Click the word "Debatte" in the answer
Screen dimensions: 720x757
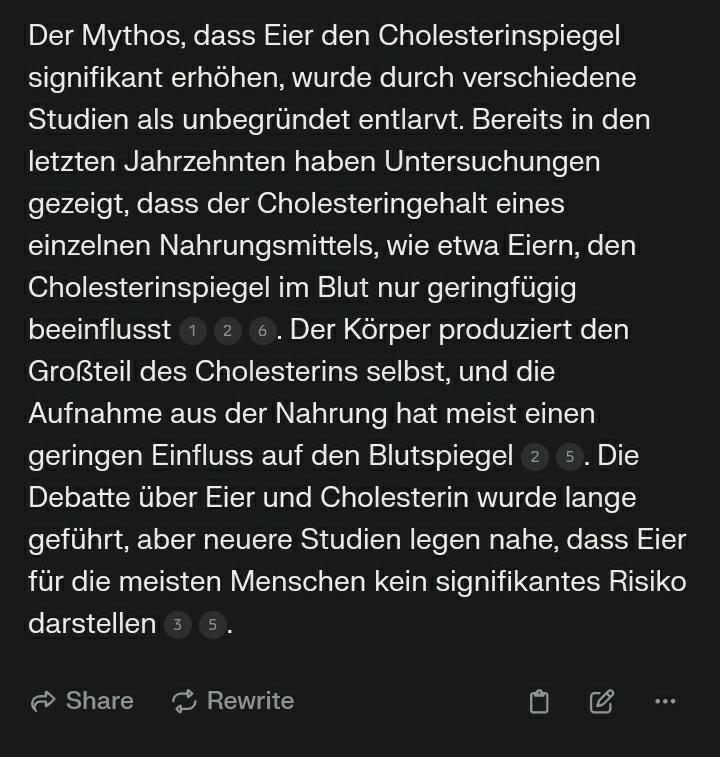(x=78, y=498)
